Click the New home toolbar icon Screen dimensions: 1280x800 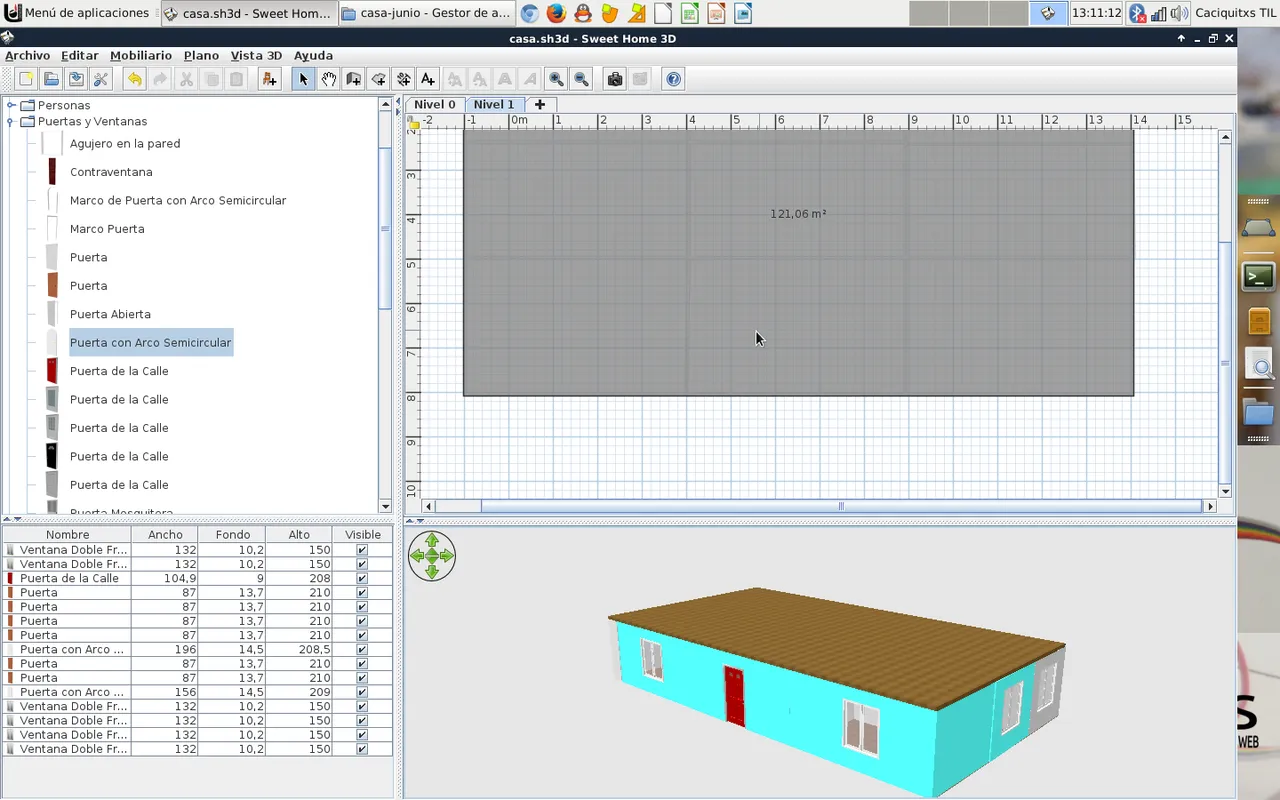[x=26, y=79]
